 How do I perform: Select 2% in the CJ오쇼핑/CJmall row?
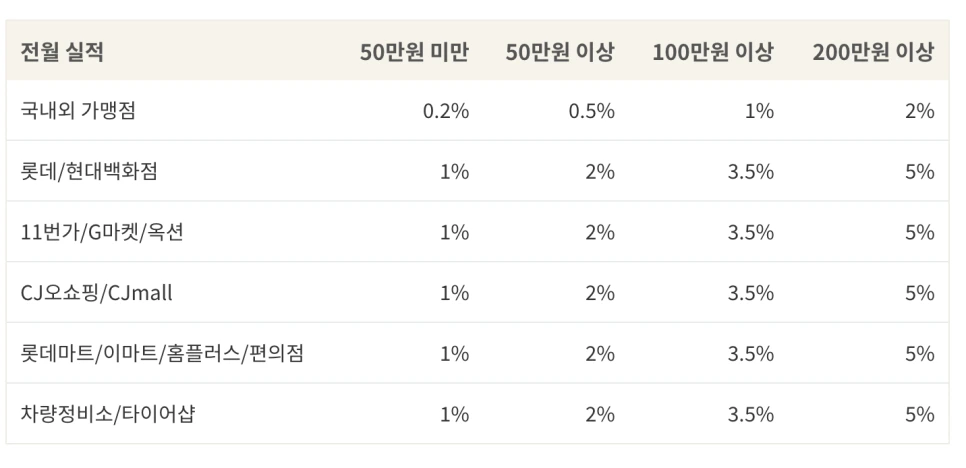600,293
